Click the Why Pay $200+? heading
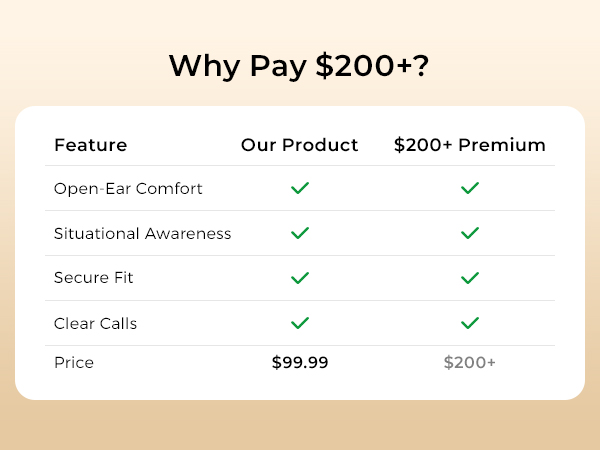The image size is (600, 450). pyautogui.click(x=299, y=66)
